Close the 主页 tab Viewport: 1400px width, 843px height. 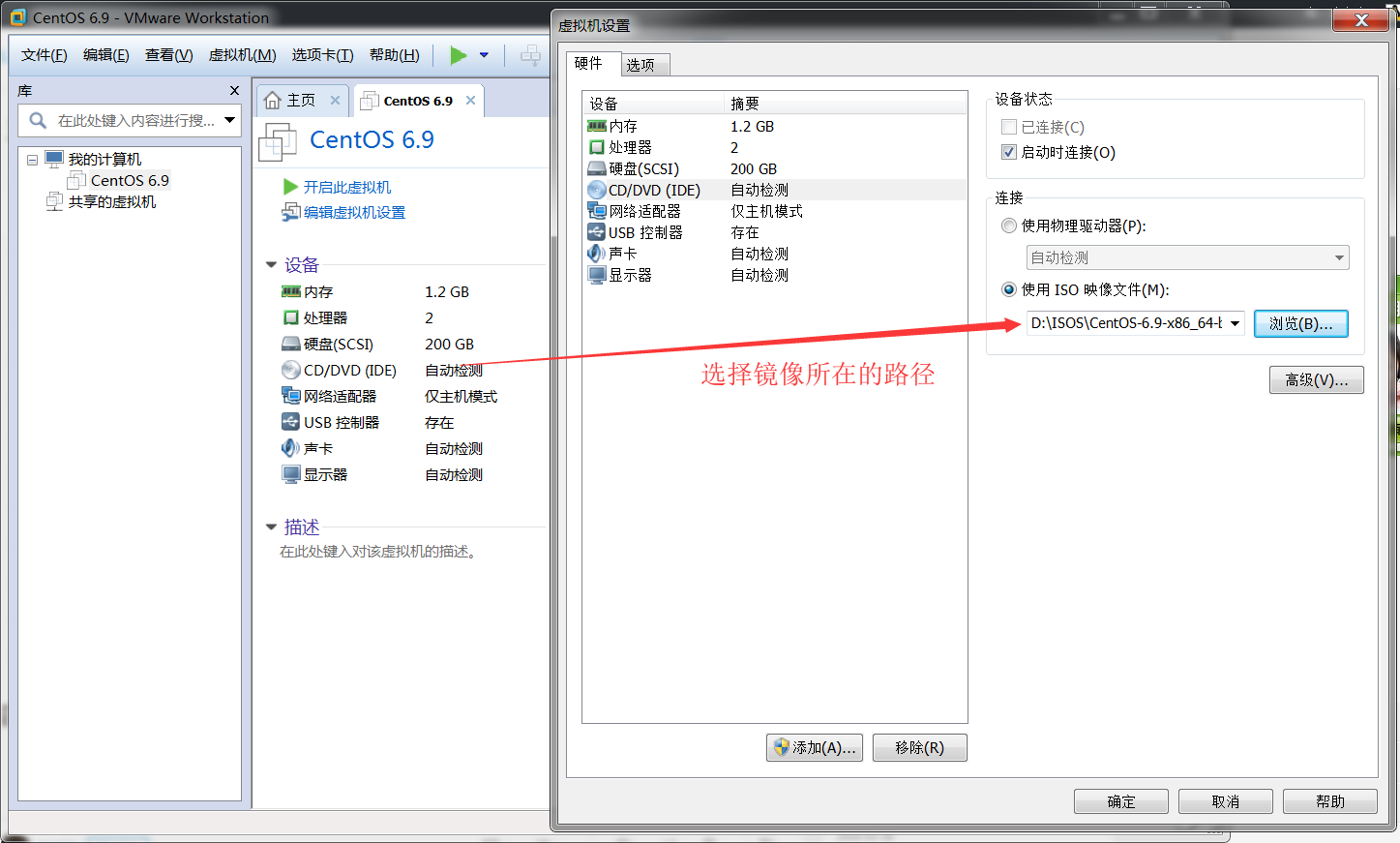tap(335, 100)
